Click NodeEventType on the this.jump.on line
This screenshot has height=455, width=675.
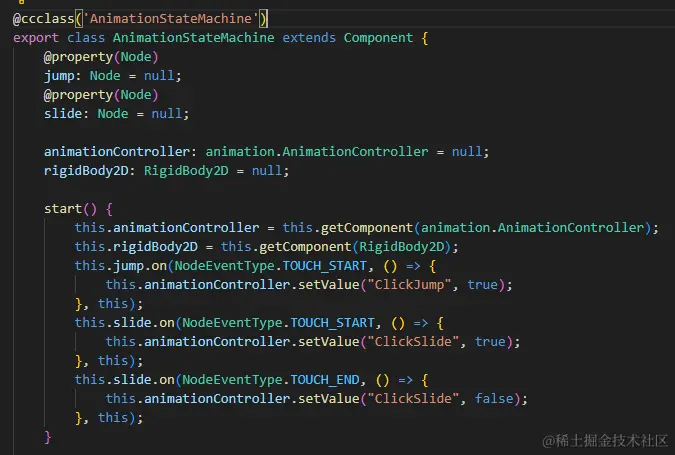224,266
